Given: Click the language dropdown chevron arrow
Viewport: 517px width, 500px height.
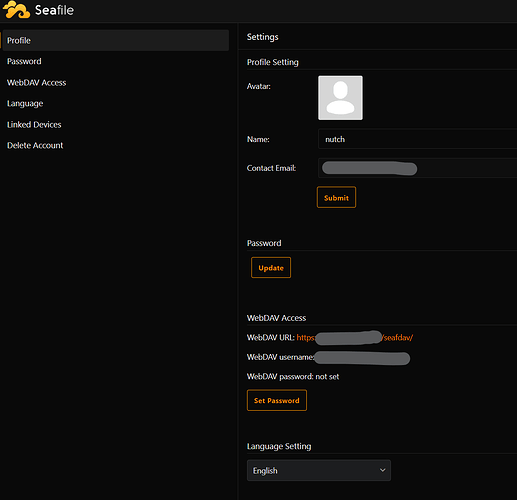Looking at the screenshot, I should pyautogui.click(x=382, y=470).
